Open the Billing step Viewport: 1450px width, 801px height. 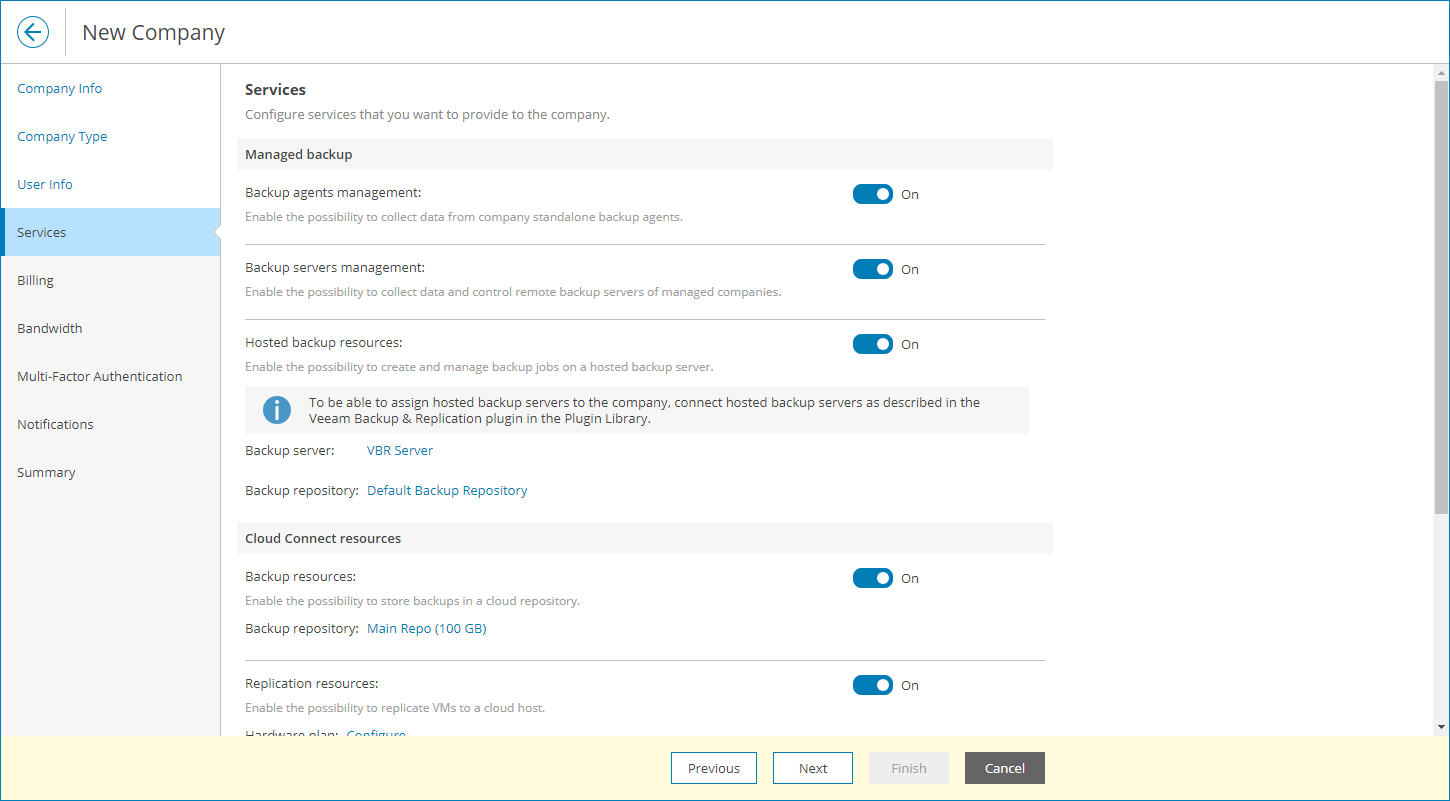(36, 280)
